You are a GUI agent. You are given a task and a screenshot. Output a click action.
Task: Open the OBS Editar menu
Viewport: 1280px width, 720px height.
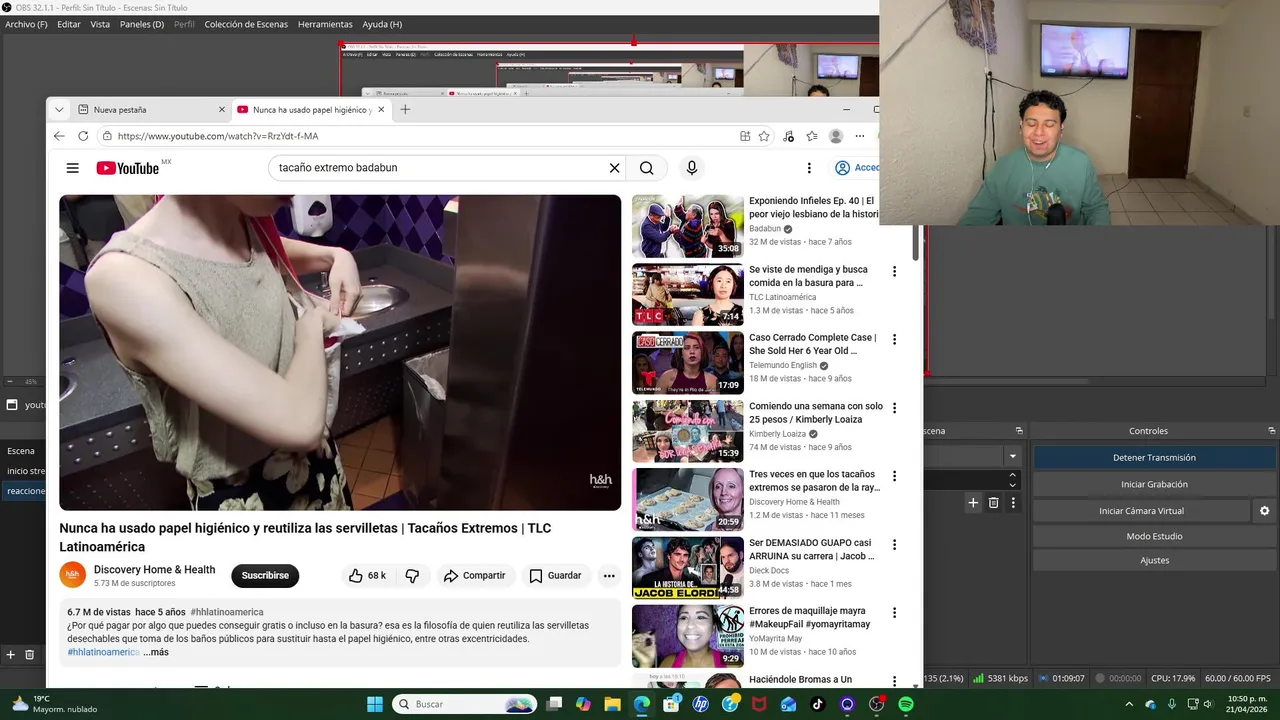[x=69, y=24]
